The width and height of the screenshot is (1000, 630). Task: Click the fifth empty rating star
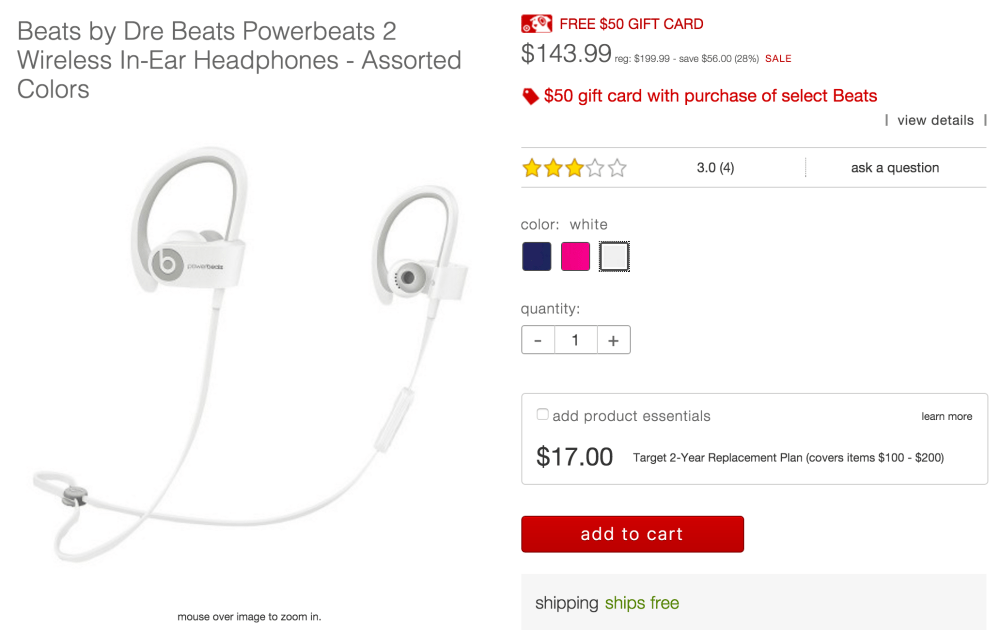(617, 168)
